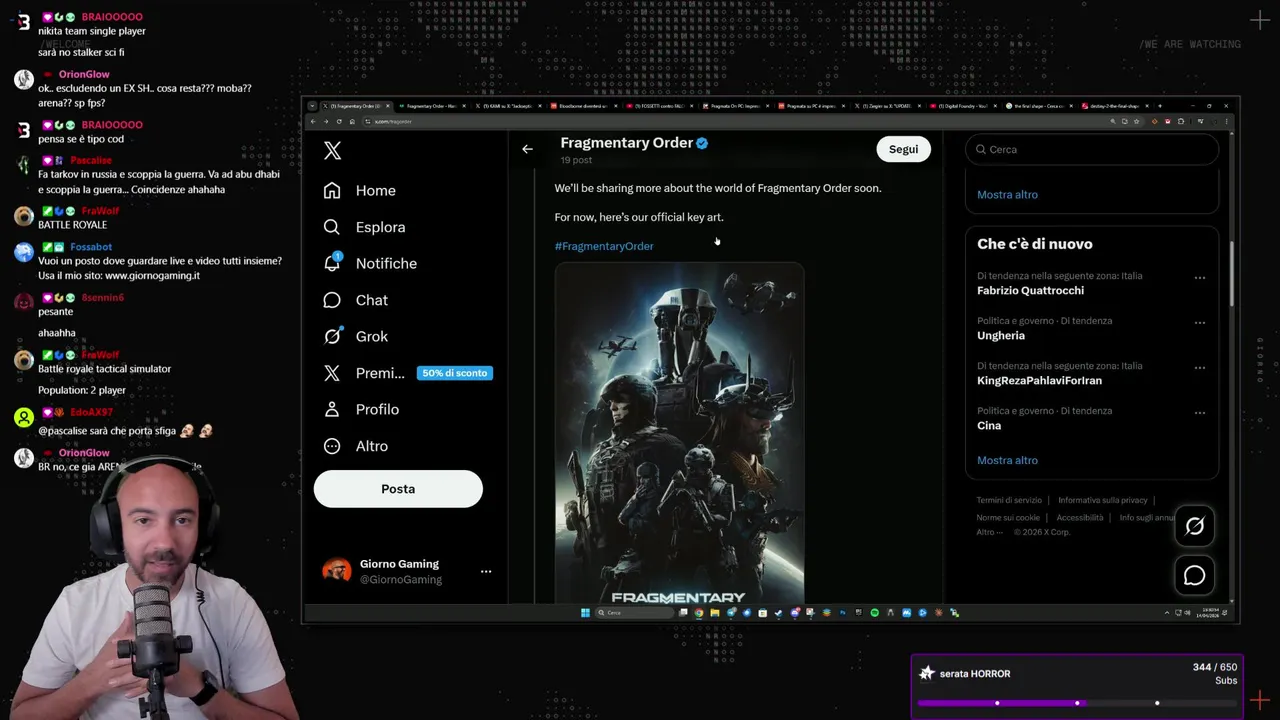Click the 344 / 650 Subs counter
The width and height of the screenshot is (1280, 720).
click(1215, 673)
